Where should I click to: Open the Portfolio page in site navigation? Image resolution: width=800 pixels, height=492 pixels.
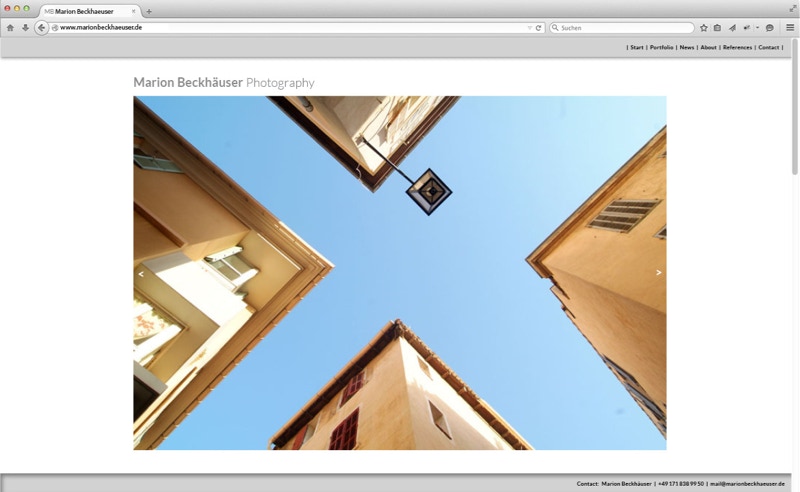tap(661, 47)
